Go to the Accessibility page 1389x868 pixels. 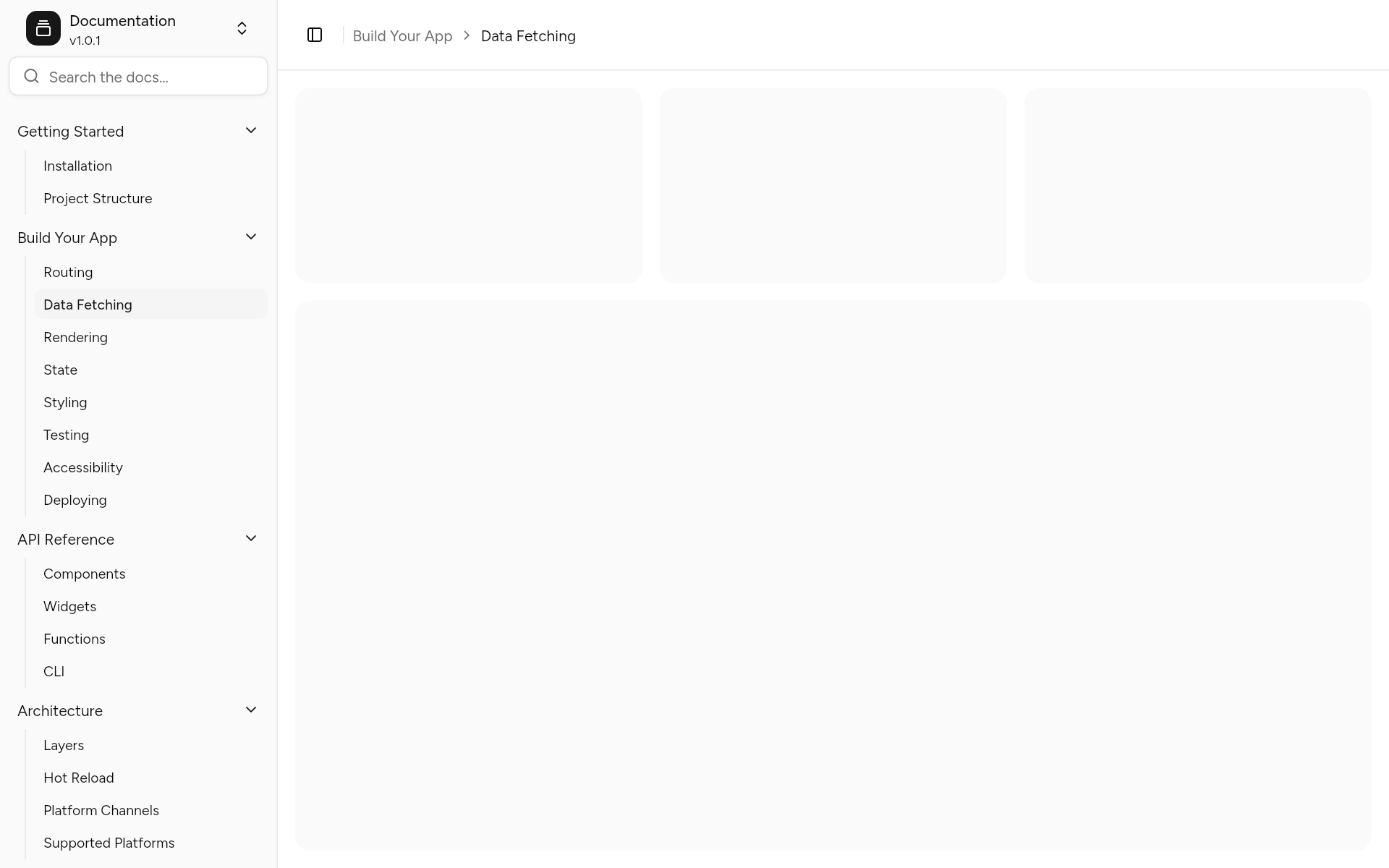click(x=151, y=467)
